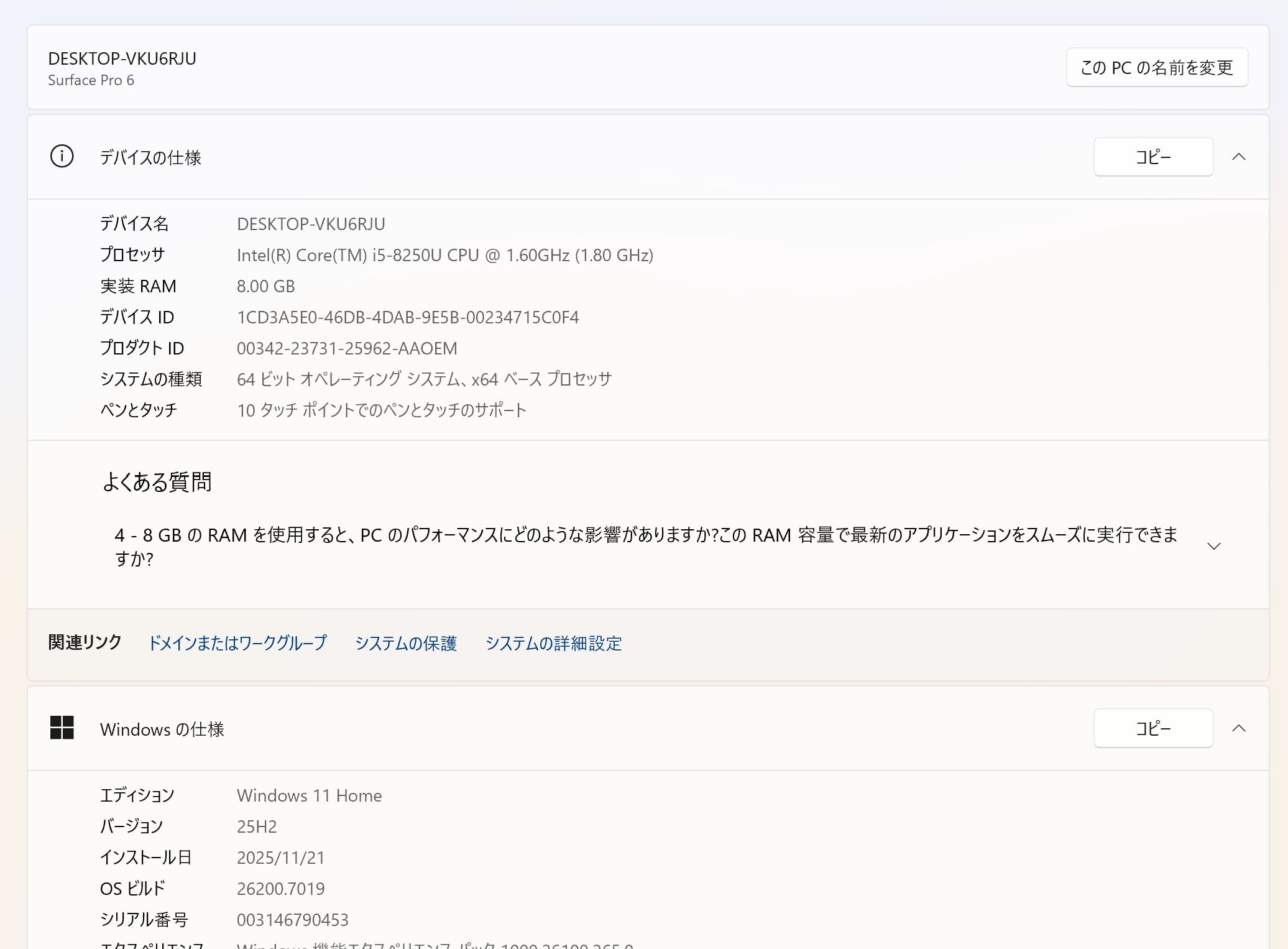The width and height of the screenshot is (1288, 949).
Task: Open システムの詳細設定 link
Action: coord(553,643)
